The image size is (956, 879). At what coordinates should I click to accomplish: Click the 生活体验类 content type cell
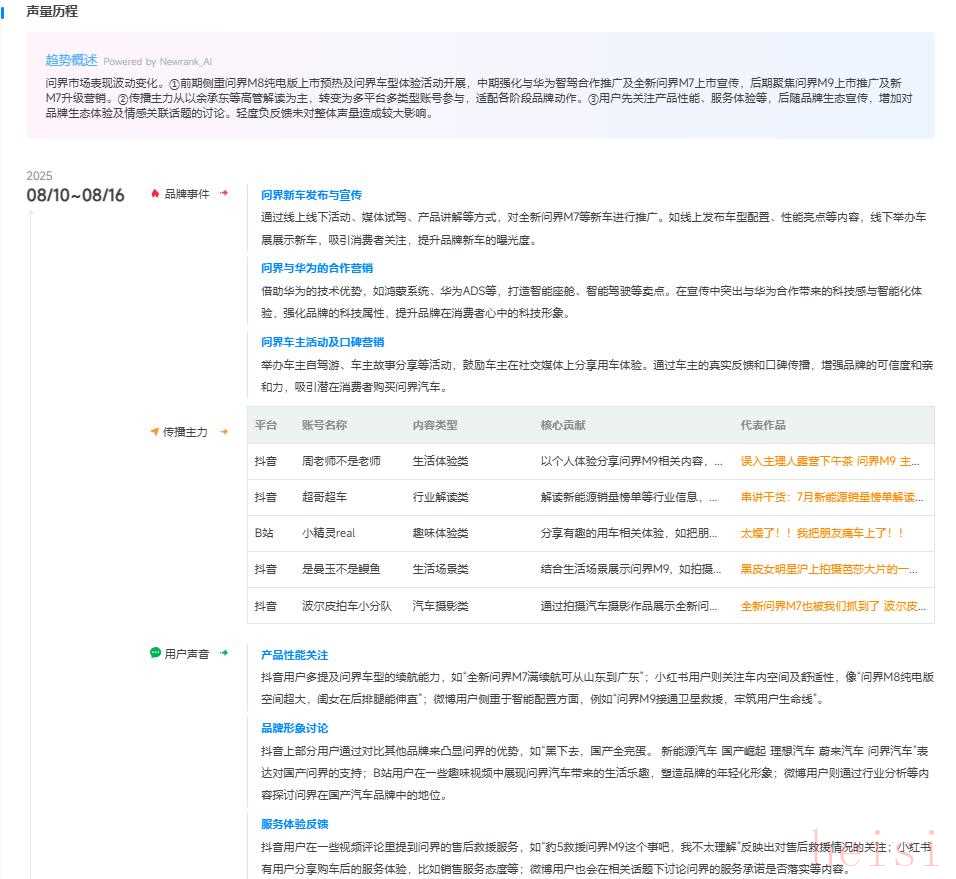pyautogui.click(x=440, y=461)
